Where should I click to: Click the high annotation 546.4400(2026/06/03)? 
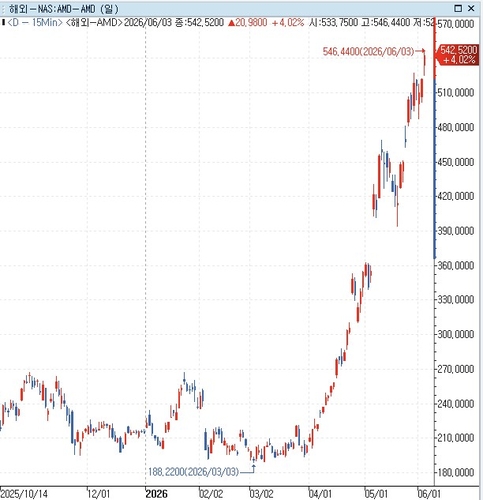368,51
